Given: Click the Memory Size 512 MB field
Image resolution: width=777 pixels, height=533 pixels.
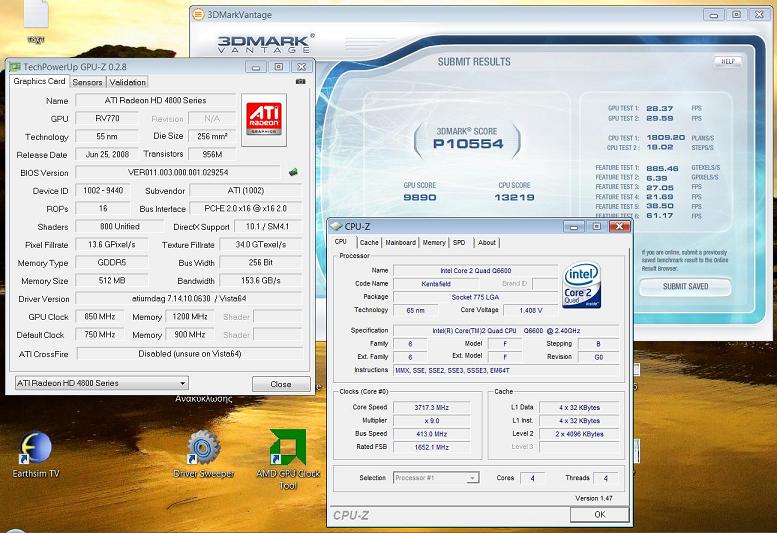Looking at the screenshot, I should tap(111, 280).
